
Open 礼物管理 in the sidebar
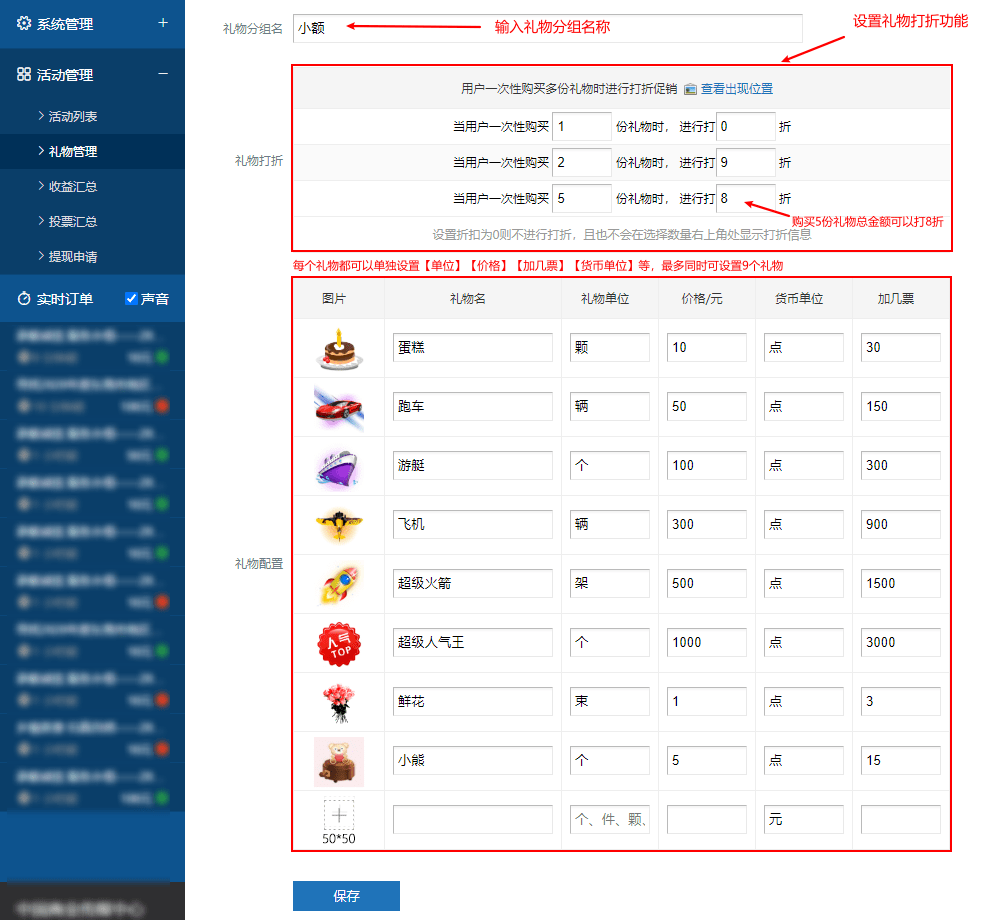click(x=72, y=151)
